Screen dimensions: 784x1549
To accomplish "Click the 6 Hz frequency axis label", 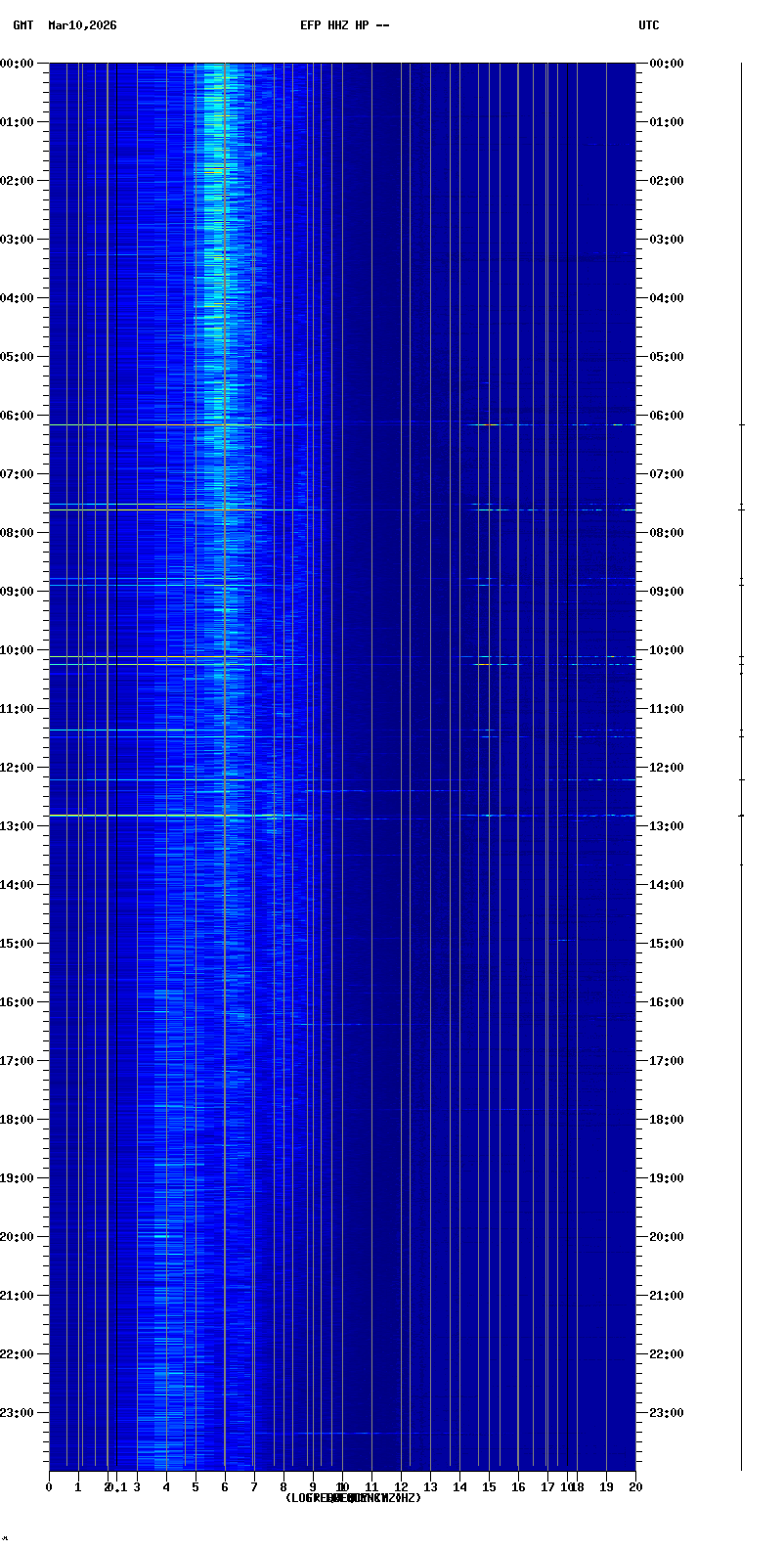I will click(225, 1487).
